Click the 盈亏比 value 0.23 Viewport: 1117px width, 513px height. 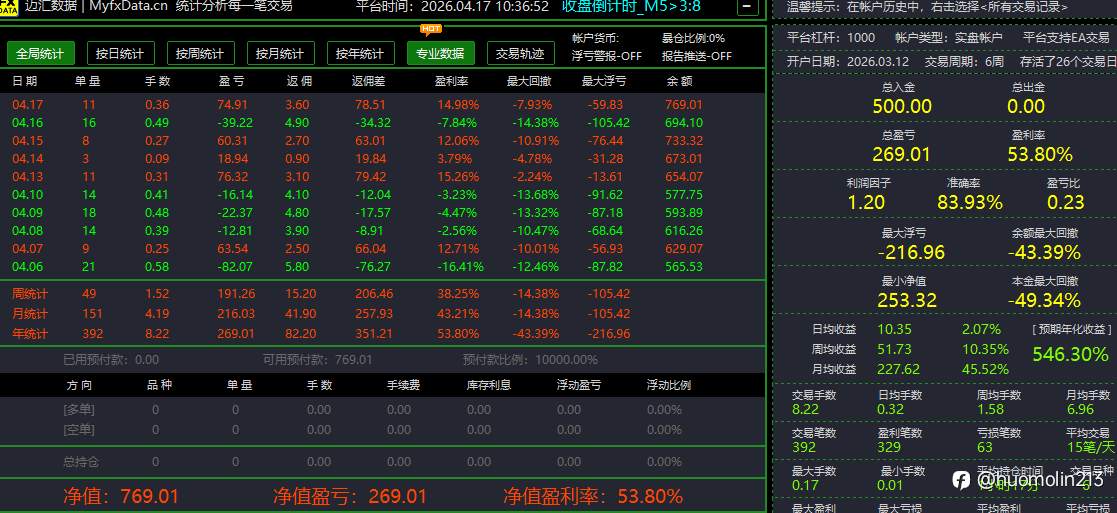click(1066, 202)
